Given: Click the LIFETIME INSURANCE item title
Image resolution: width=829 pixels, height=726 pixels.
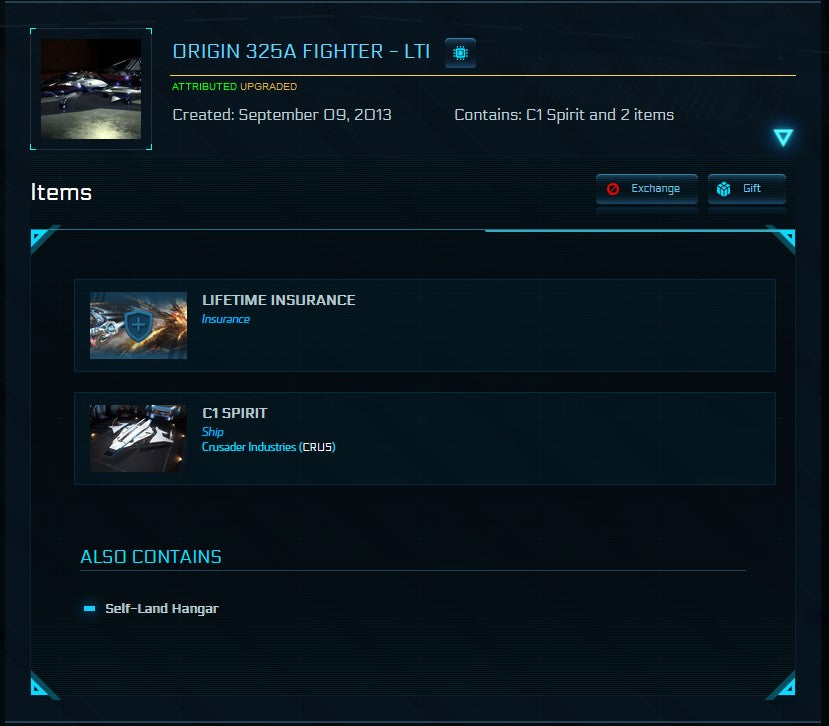Looking at the screenshot, I should tap(278, 300).
